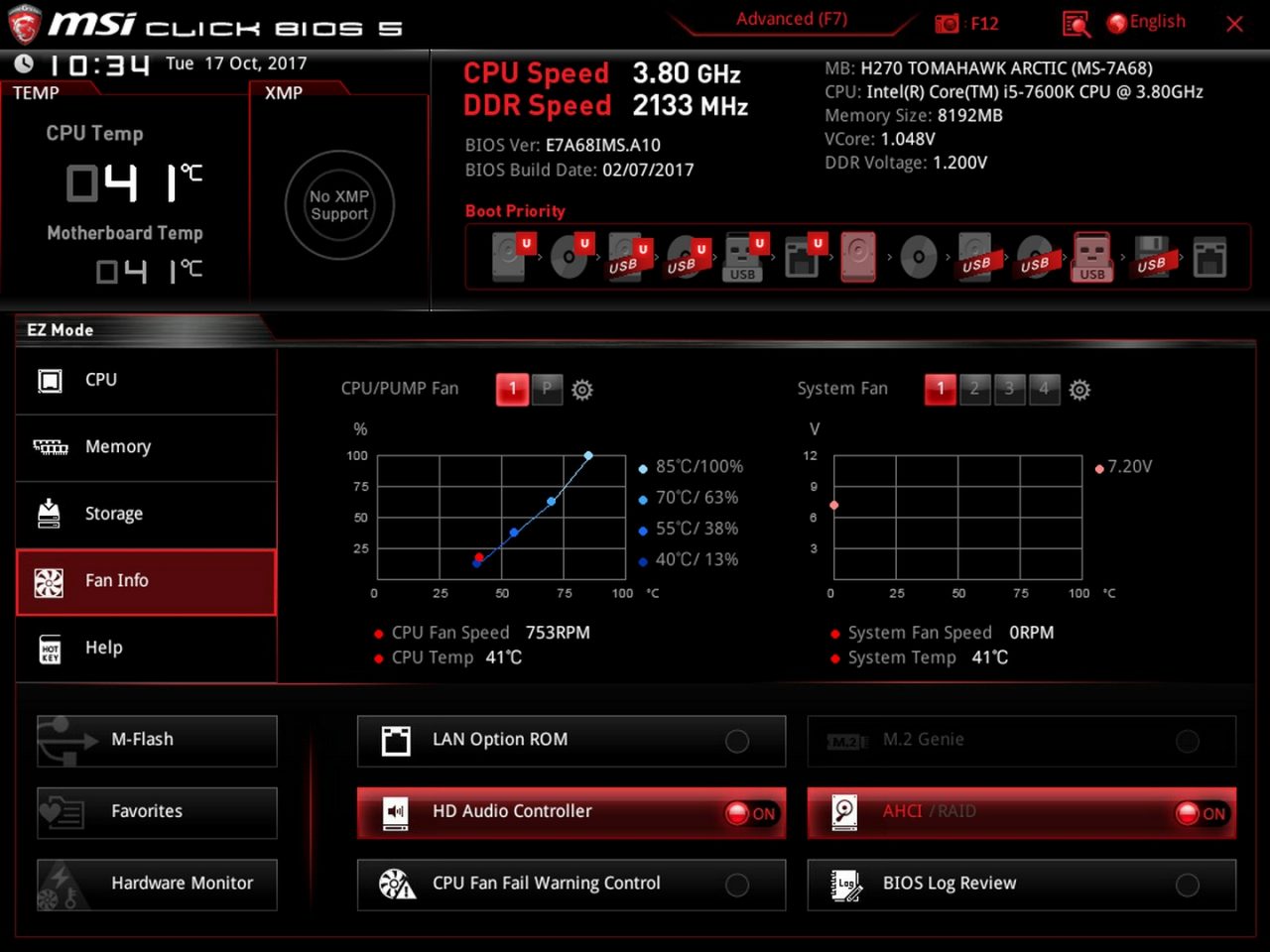Screen dimensions: 1270x952
Task: Open Hardware Monitor
Action: (157, 885)
